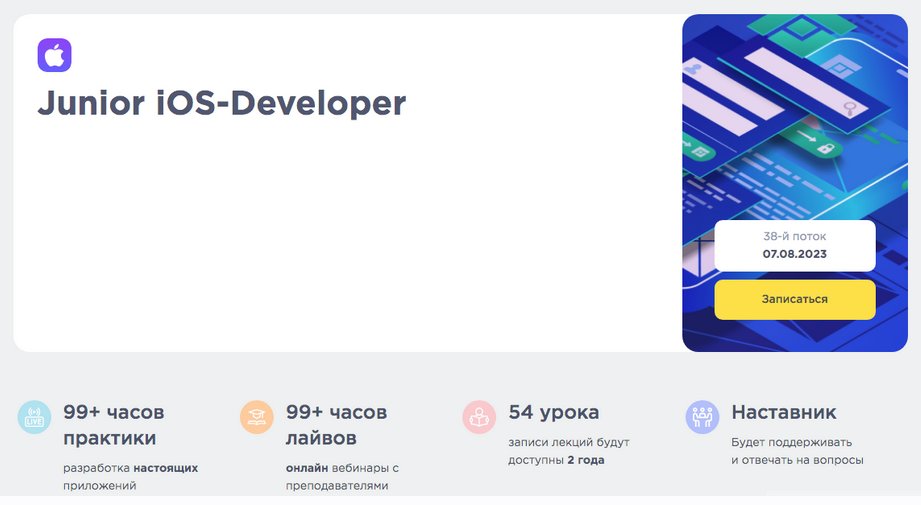Image resolution: width=921 pixels, height=505 pixels.
Task: Click the Наставник heading
Action: [784, 412]
